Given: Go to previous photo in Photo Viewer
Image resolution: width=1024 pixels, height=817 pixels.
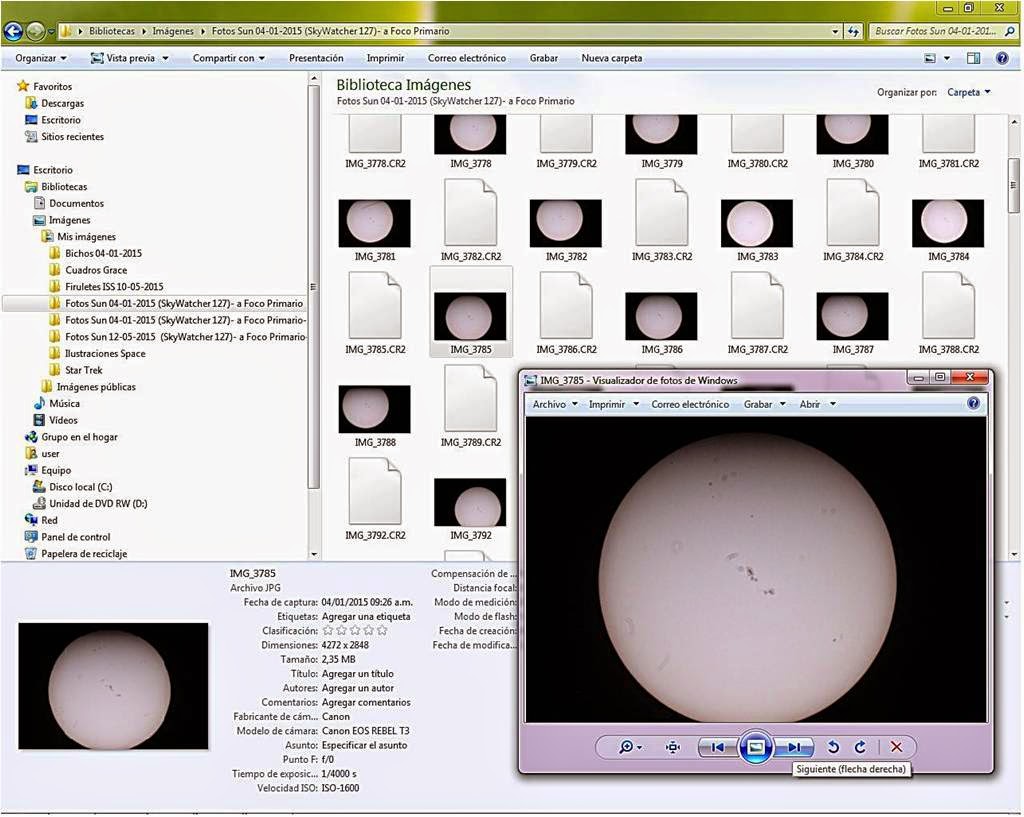Looking at the screenshot, I should [717, 747].
